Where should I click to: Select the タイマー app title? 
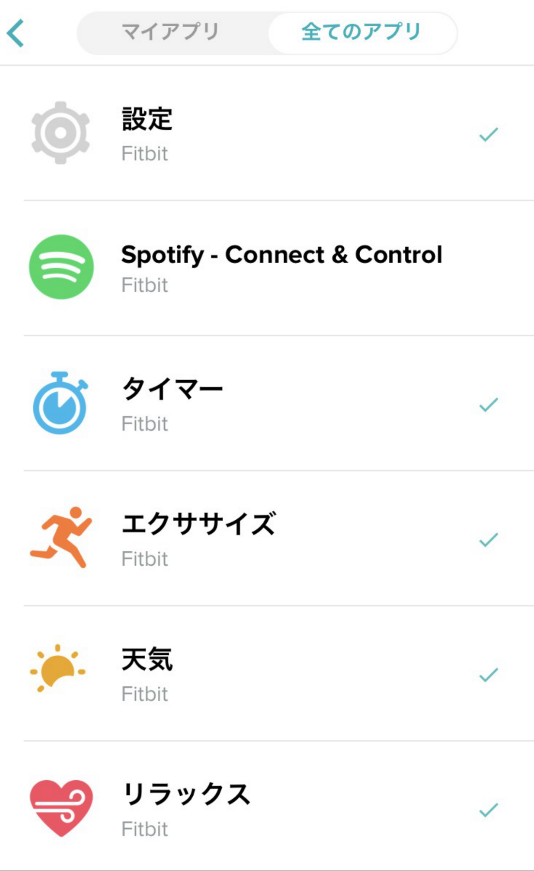coord(172,388)
